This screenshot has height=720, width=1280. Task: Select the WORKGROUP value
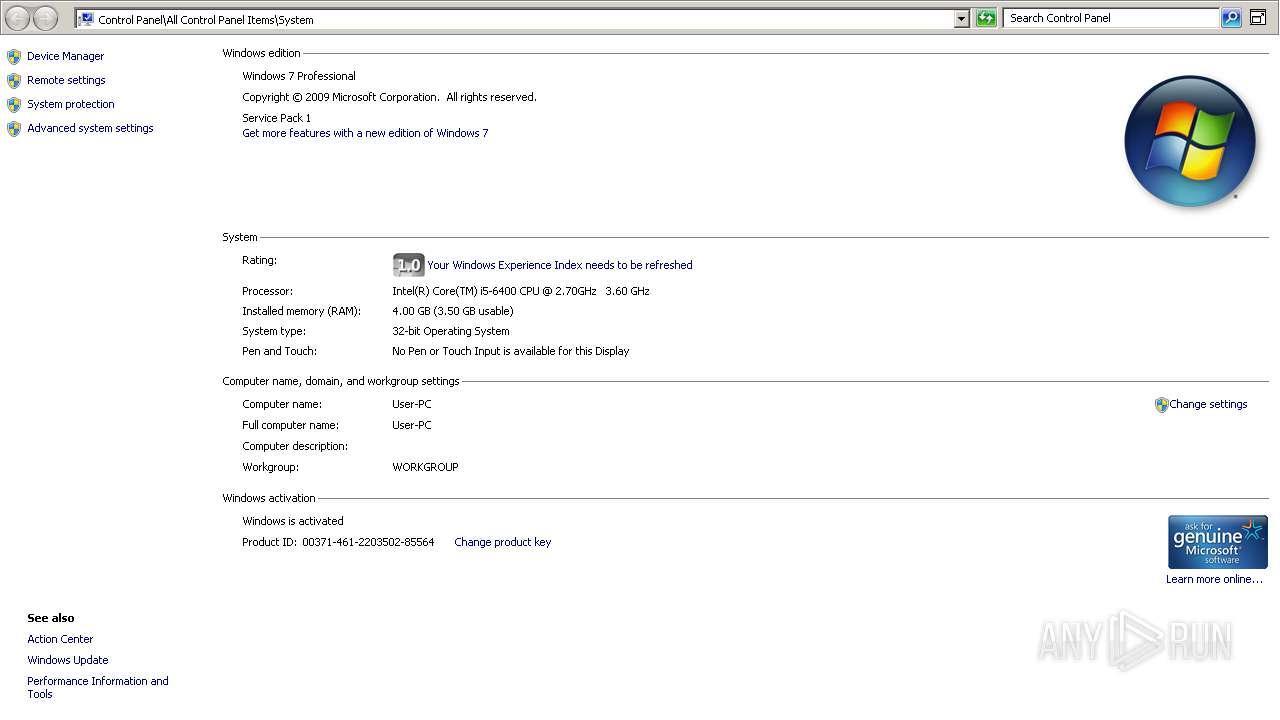tap(425, 467)
